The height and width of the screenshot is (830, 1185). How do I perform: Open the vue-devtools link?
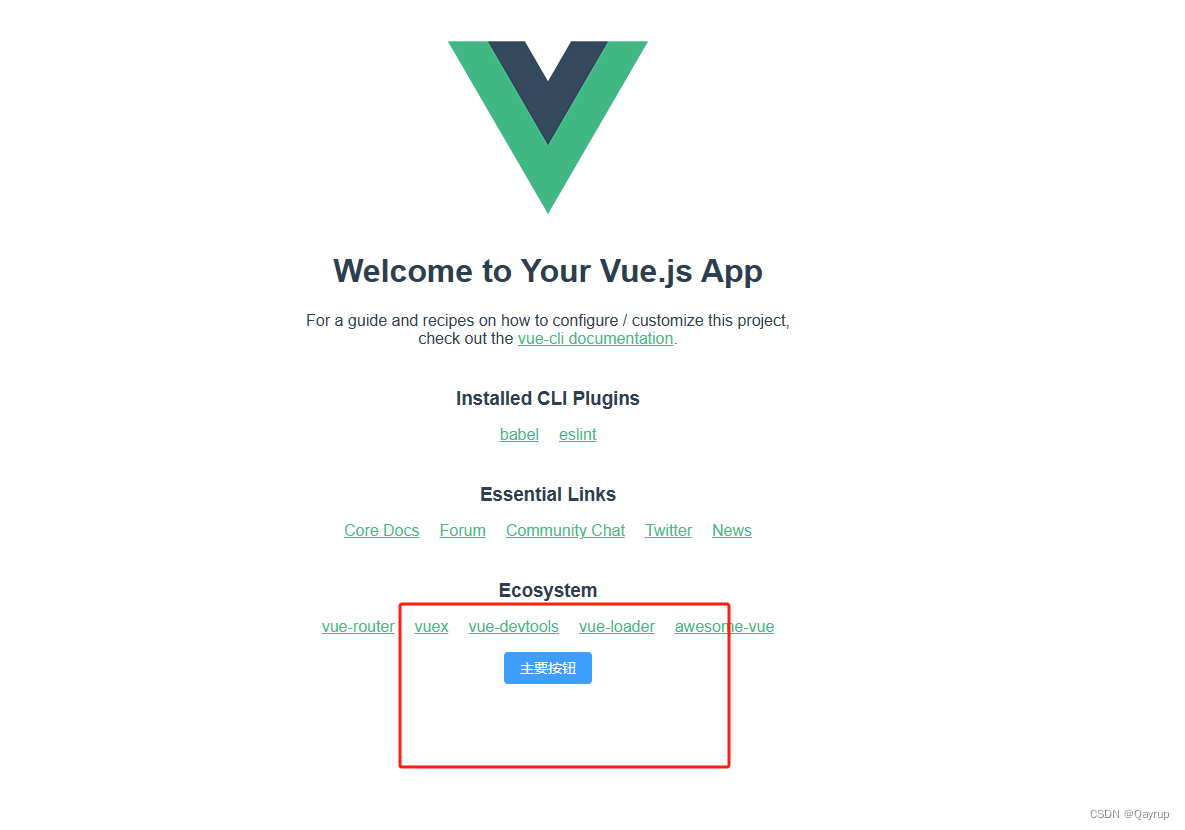(x=514, y=627)
